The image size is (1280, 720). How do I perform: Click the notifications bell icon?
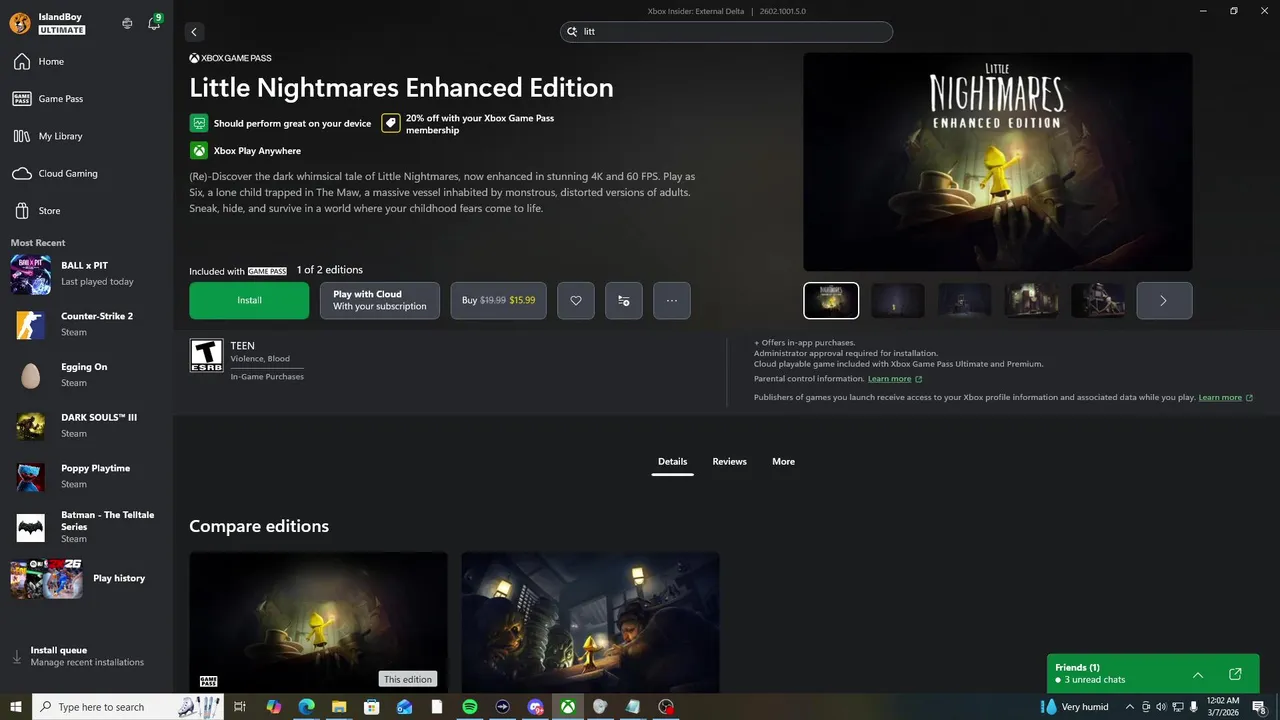coord(154,23)
